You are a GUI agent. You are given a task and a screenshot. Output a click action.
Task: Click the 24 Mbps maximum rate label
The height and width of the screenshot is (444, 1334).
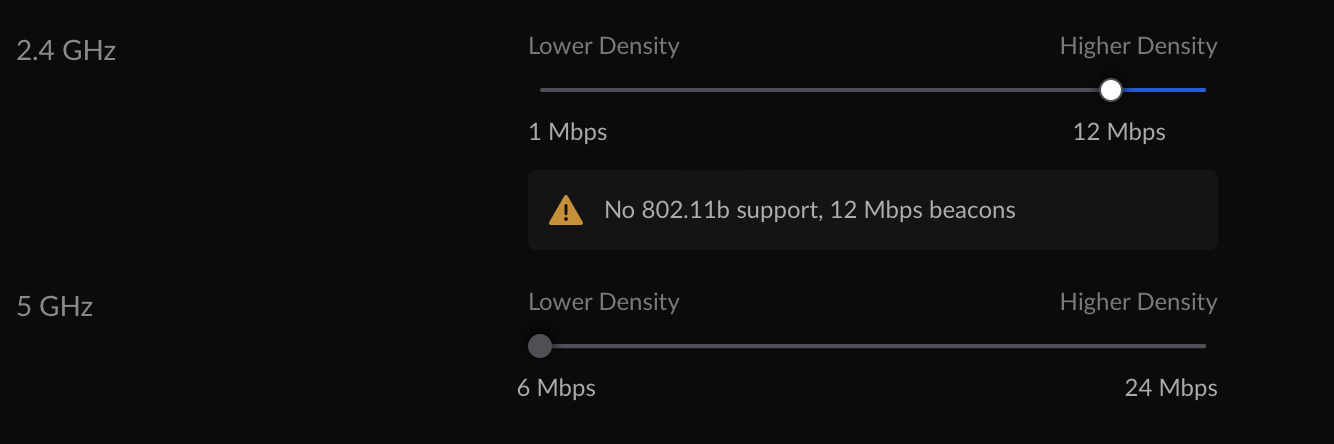coord(1170,388)
